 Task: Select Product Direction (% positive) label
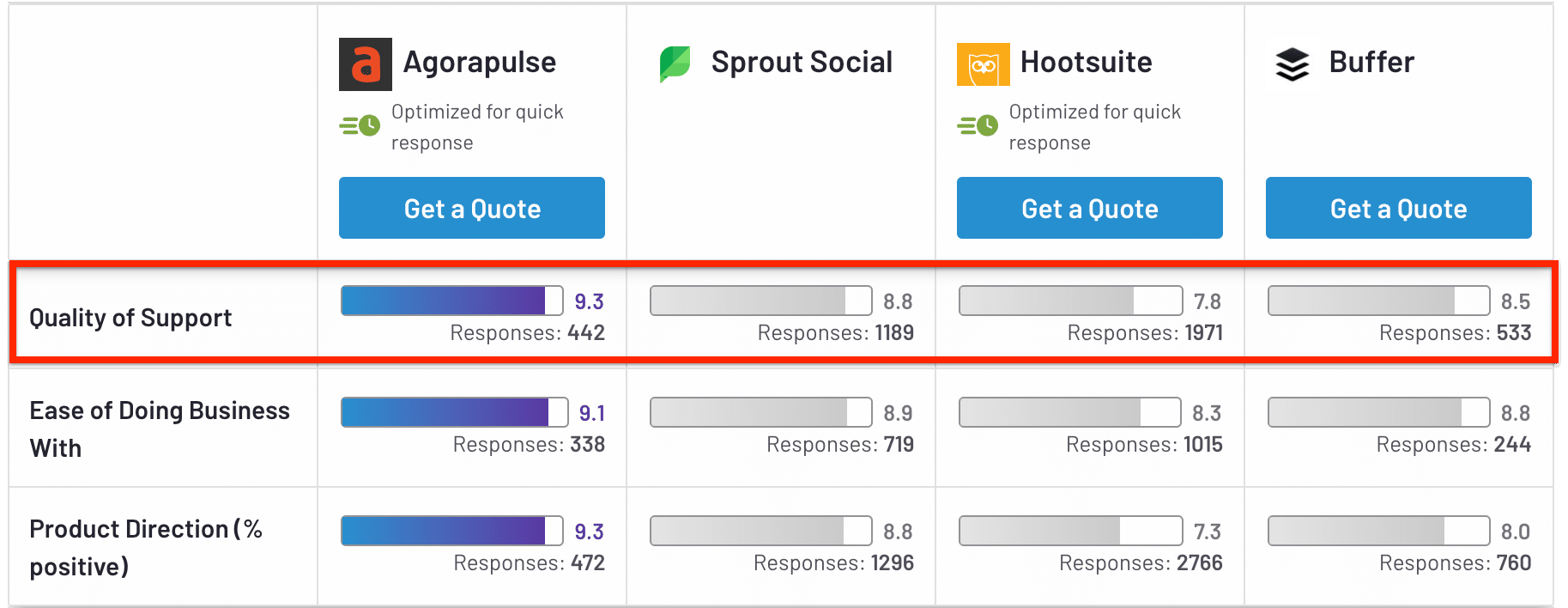tap(145, 547)
